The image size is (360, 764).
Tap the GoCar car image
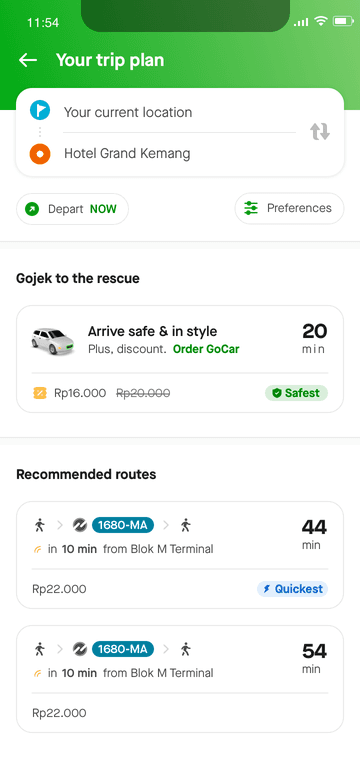point(53,341)
